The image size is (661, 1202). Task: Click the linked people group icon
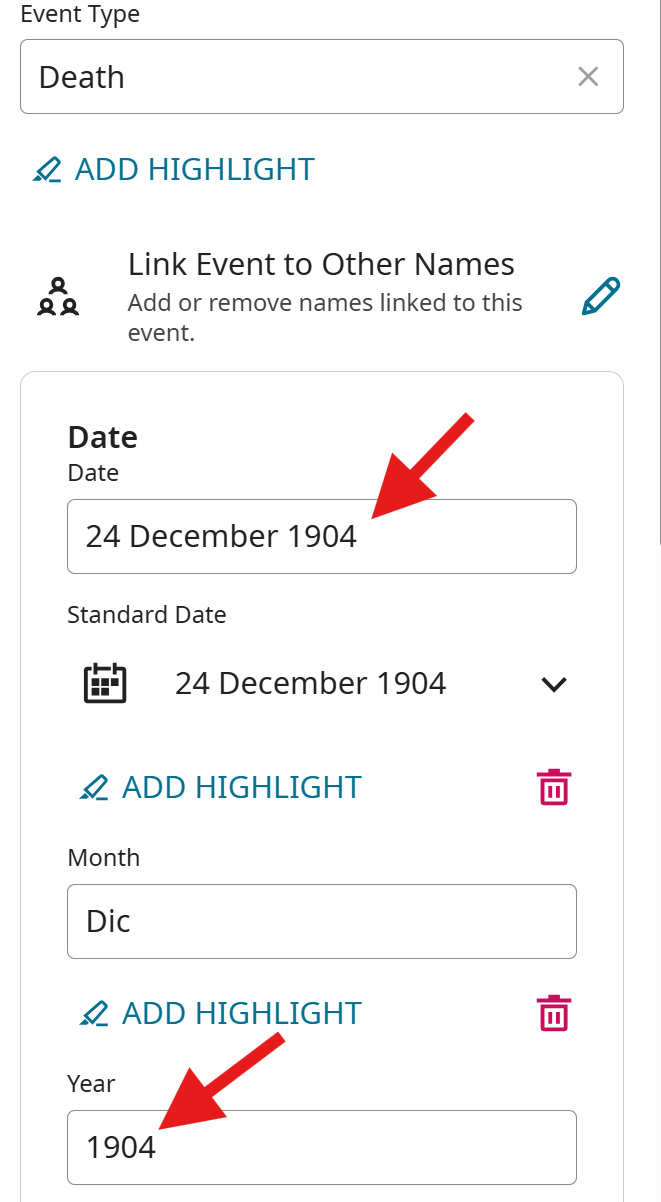pos(58,297)
